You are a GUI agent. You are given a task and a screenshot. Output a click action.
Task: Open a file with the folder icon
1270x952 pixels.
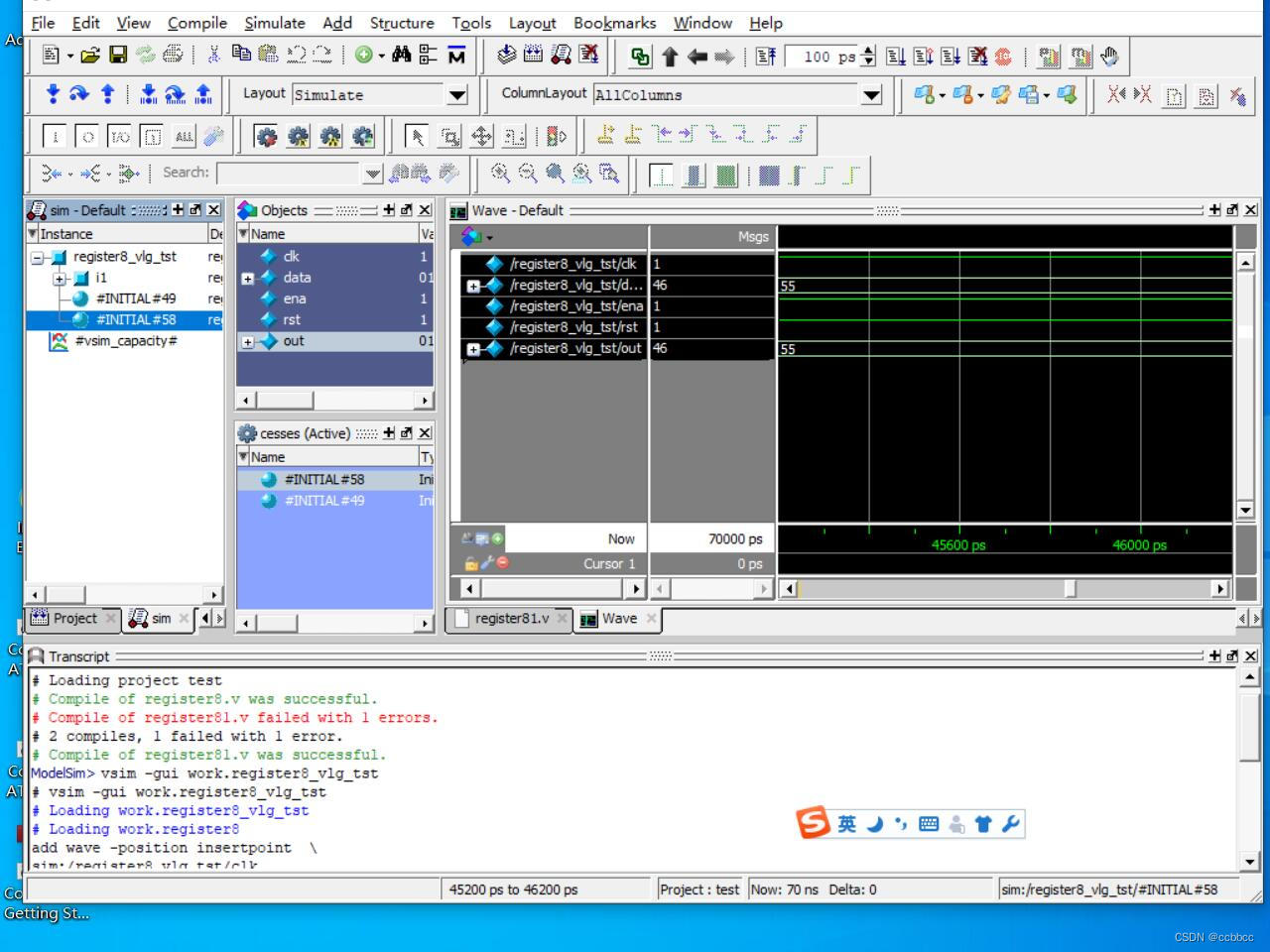tap(90, 56)
